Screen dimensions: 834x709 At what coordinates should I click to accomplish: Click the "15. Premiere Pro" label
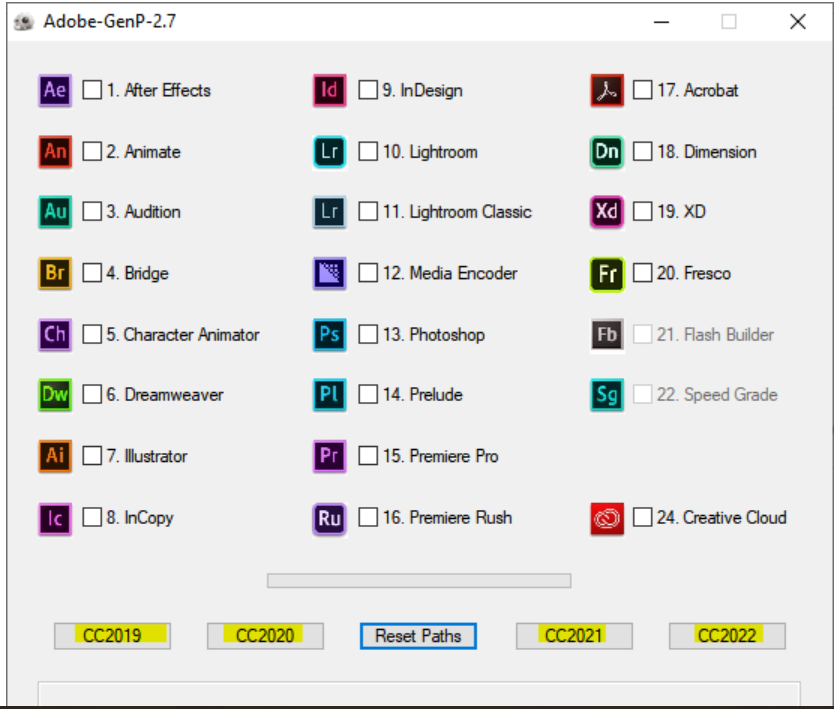point(440,456)
